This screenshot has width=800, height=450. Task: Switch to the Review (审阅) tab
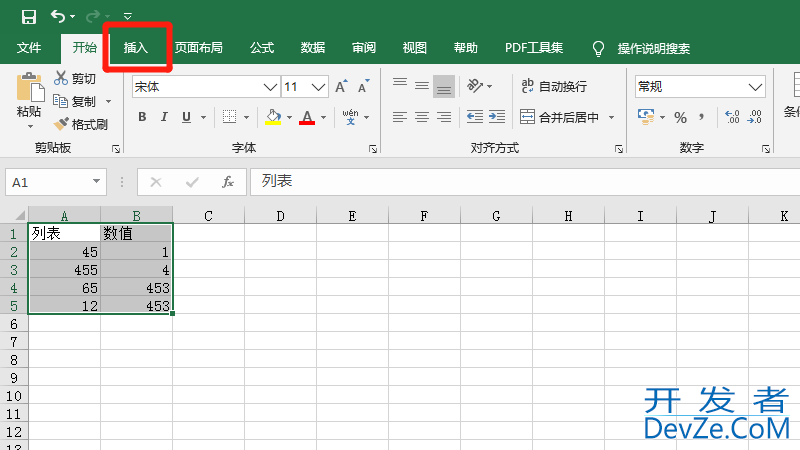click(364, 48)
